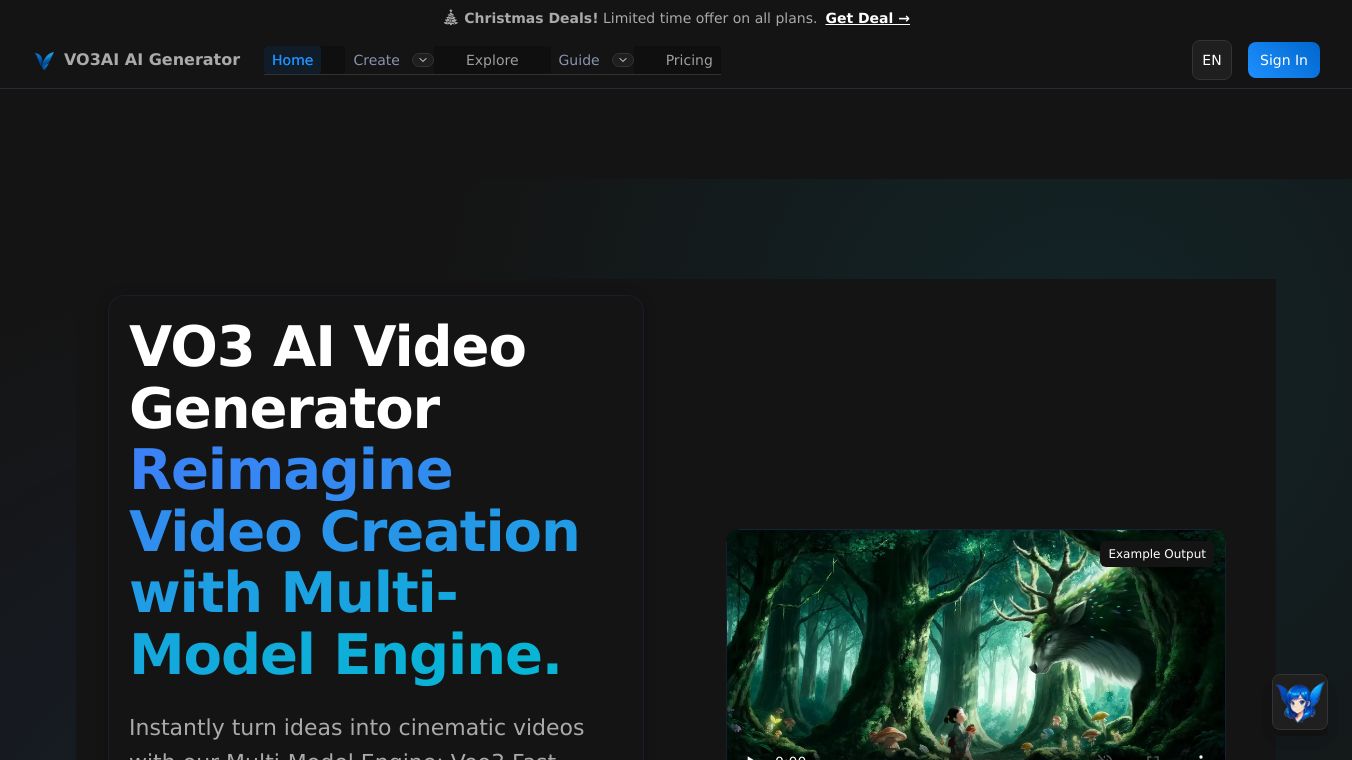The width and height of the screenshot is (1352, 760).
Task: Open the EN language selector
Action: pyautogui.click(x=1212, y=60)
